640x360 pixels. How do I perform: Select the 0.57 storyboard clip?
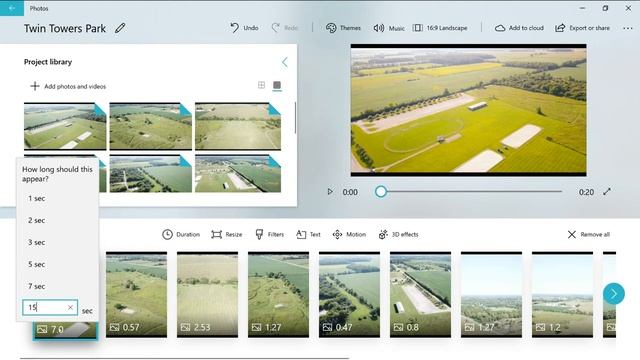(136, 294)
